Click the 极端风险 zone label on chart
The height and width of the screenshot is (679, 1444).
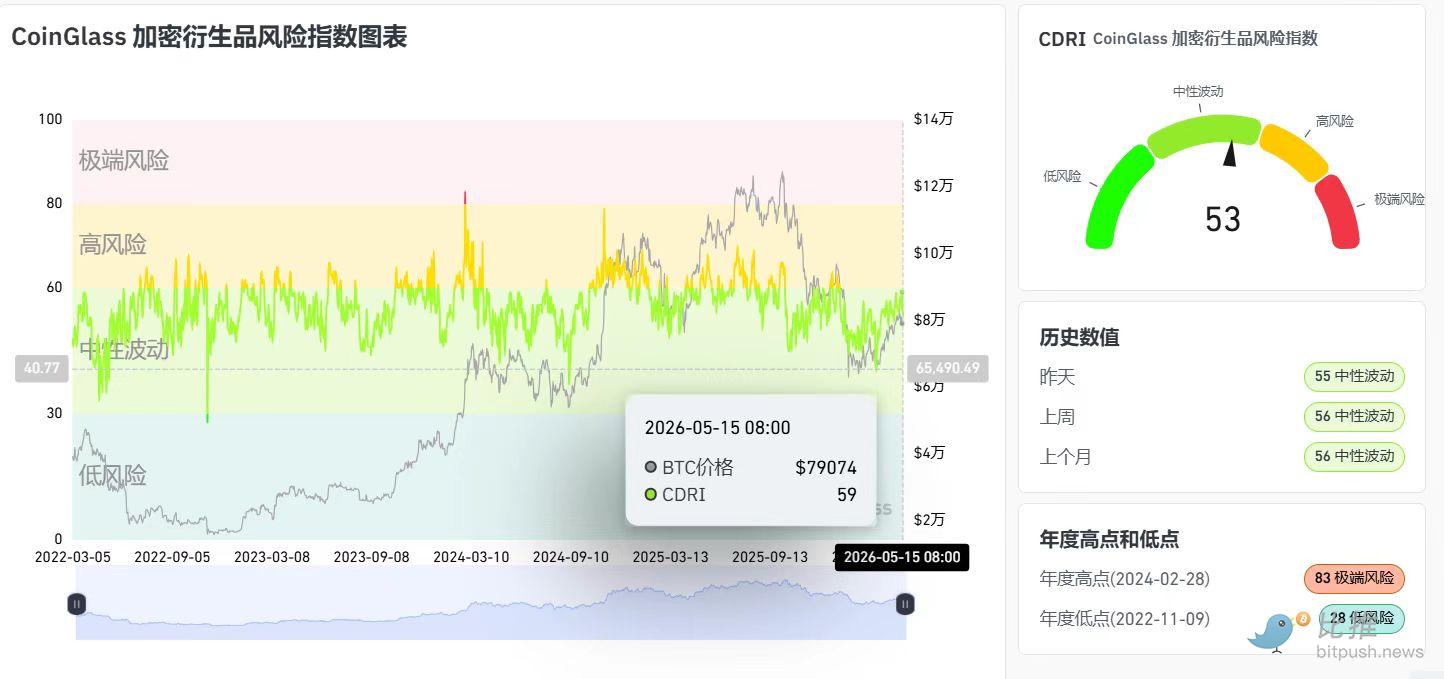point(124,160)
